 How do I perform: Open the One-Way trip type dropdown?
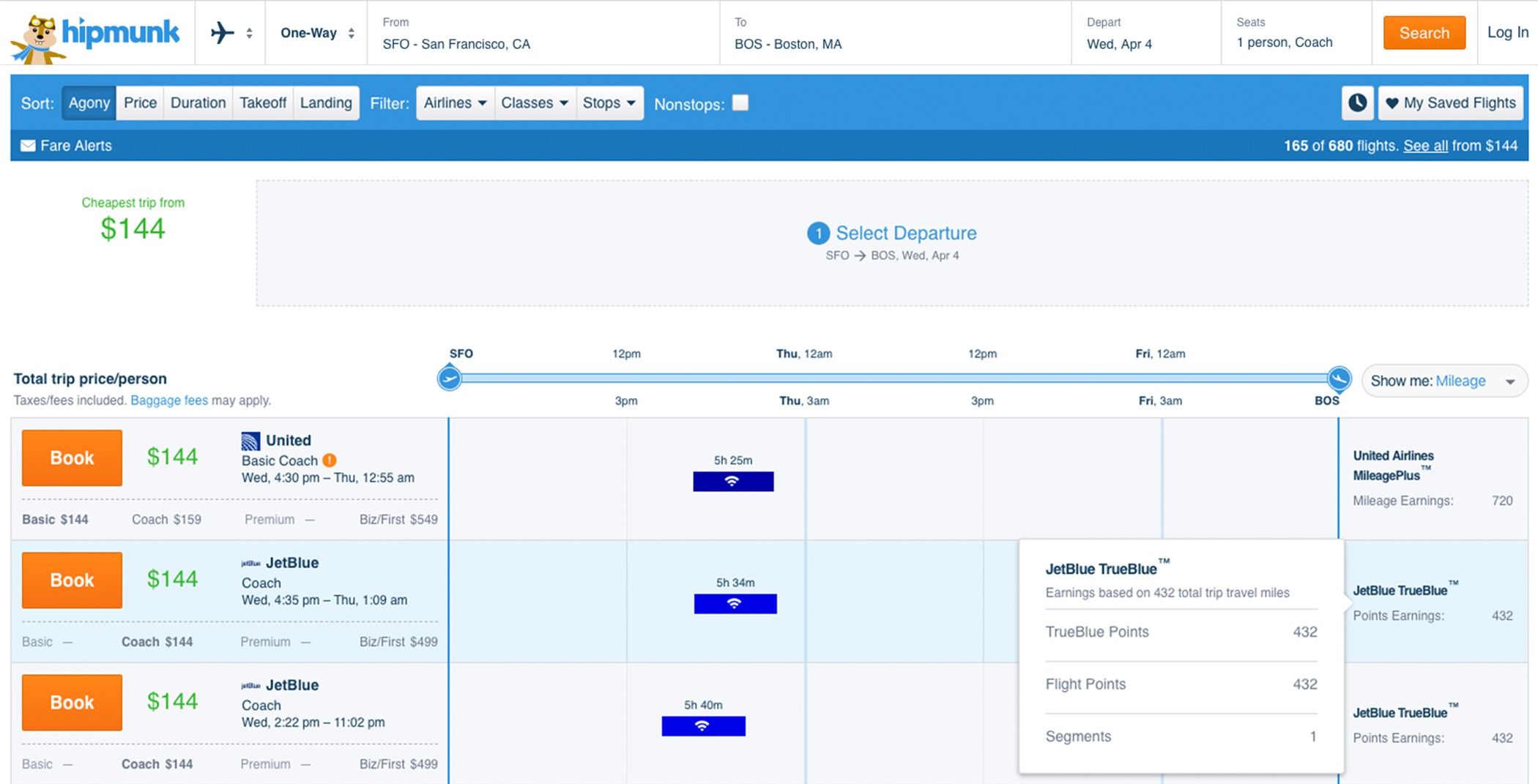[317, 33]
